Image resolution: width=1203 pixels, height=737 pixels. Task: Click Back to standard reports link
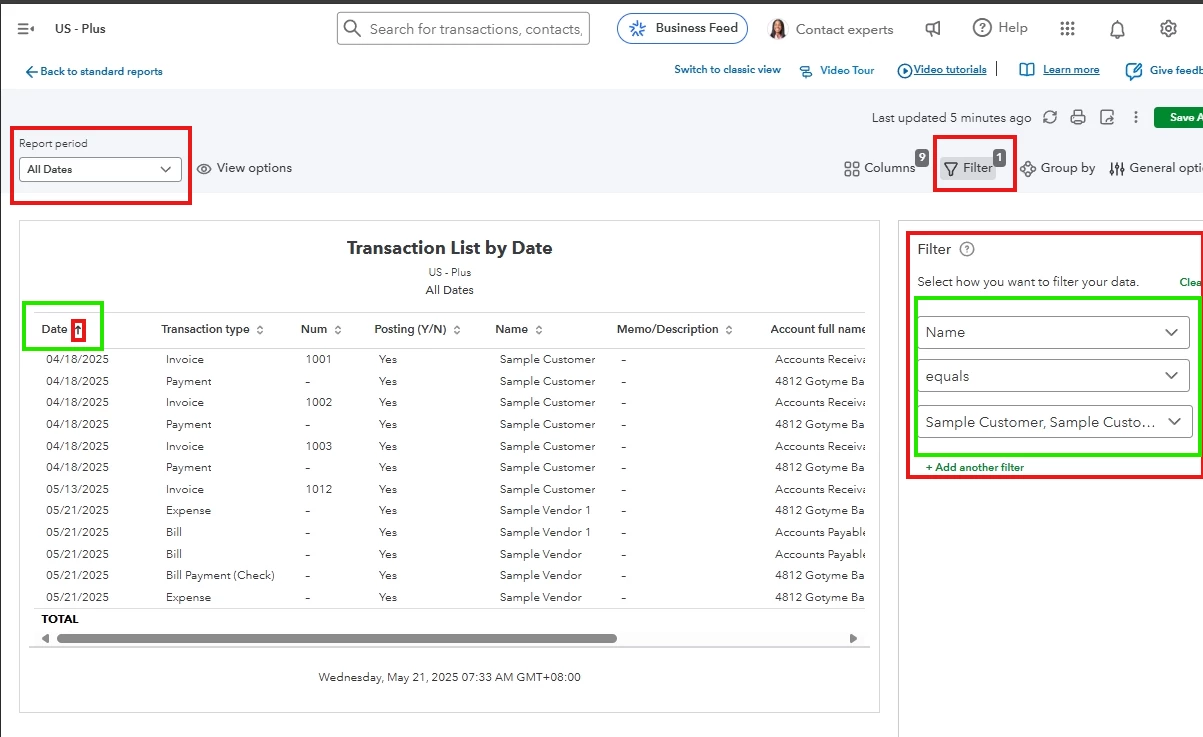pos(94,72)
